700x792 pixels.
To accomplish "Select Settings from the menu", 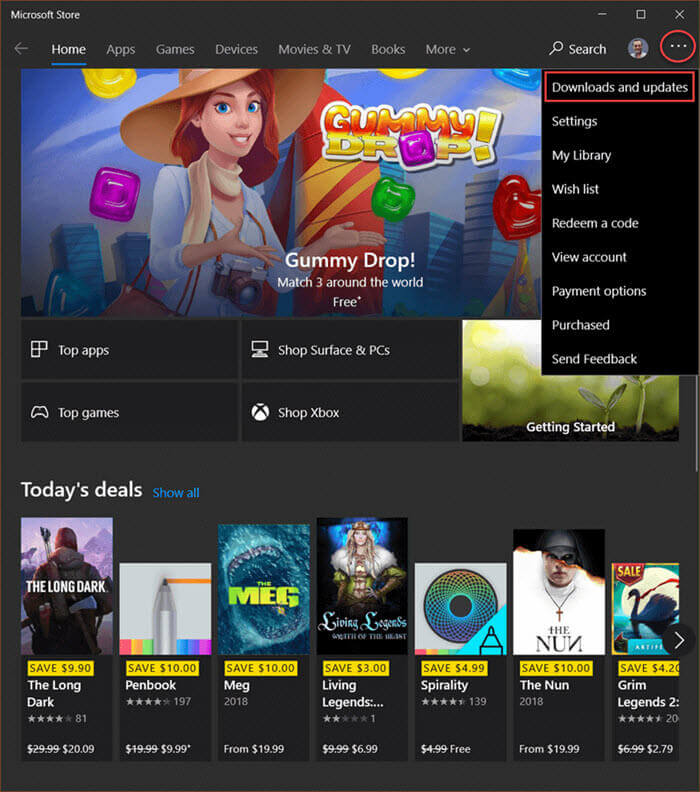I will coord(620,121).
